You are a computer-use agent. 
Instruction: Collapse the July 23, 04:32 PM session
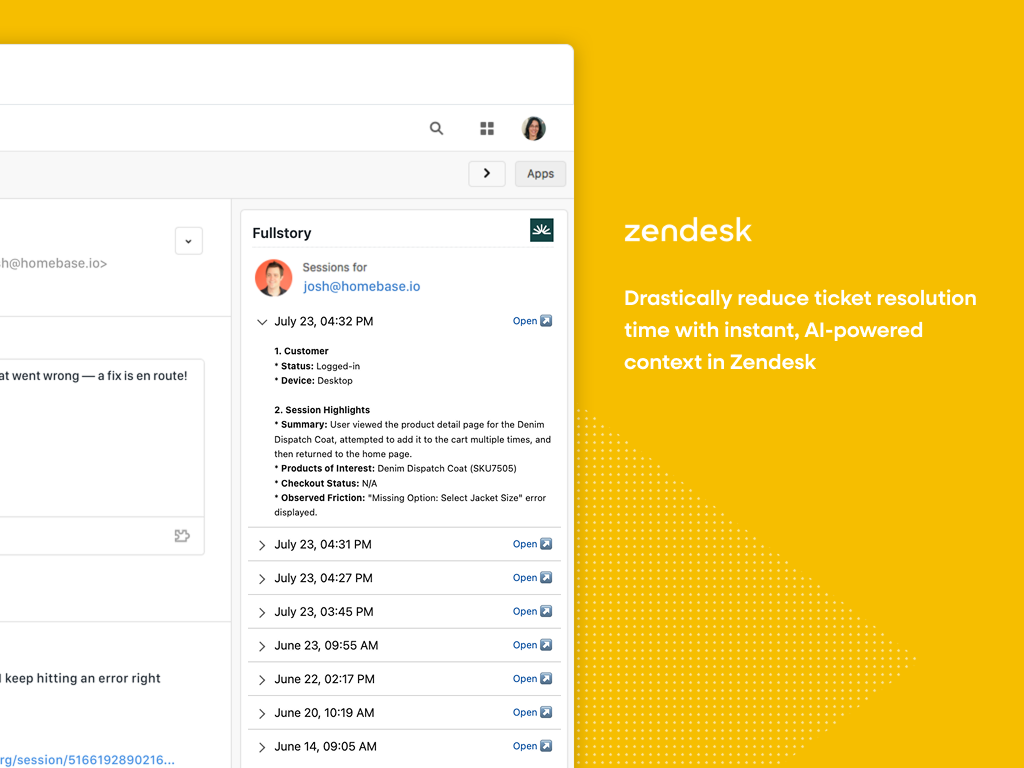point(262,322)
